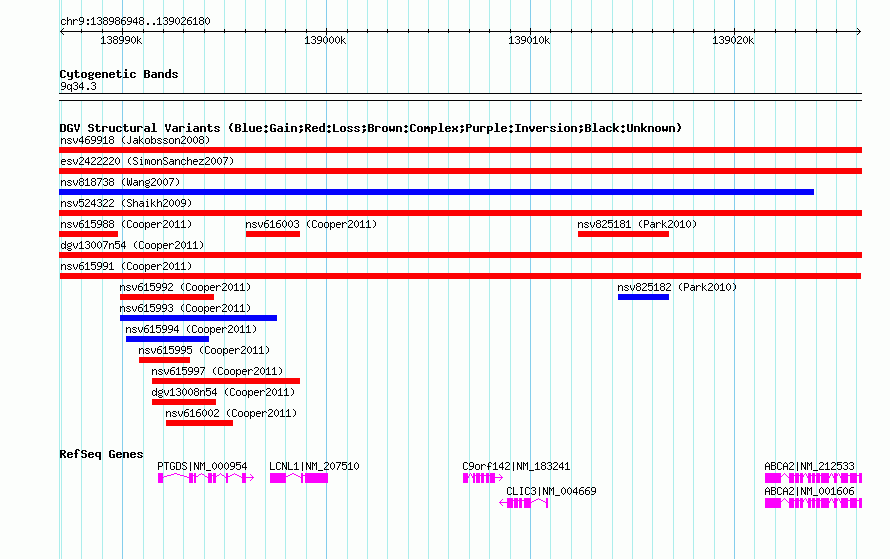Click the nsv469918 (Jakobsson2008) label
This screenshot has width=890, height=559.
pos(135,140)
